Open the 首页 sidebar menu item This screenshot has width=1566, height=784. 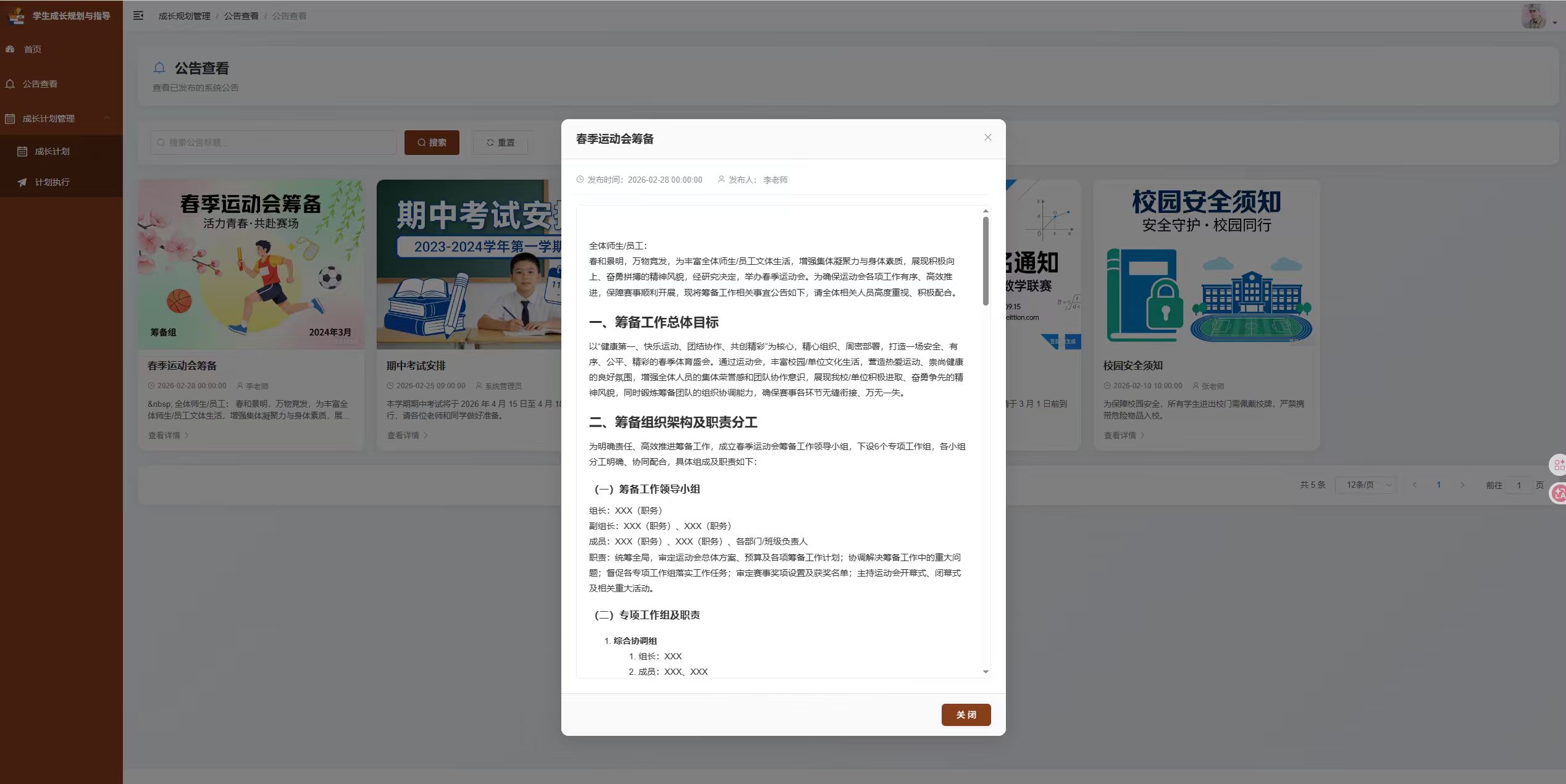(61, 49)
